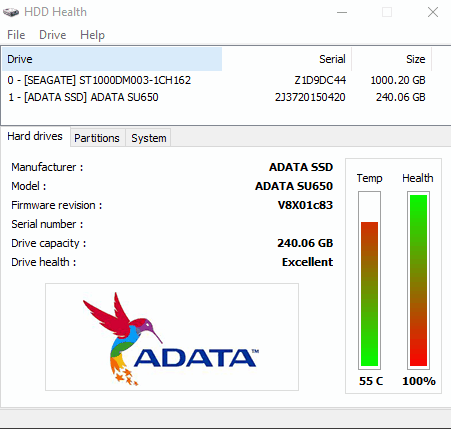
Task: Click the firmware revision V8X01c83 value
Action: click(305, 205)
